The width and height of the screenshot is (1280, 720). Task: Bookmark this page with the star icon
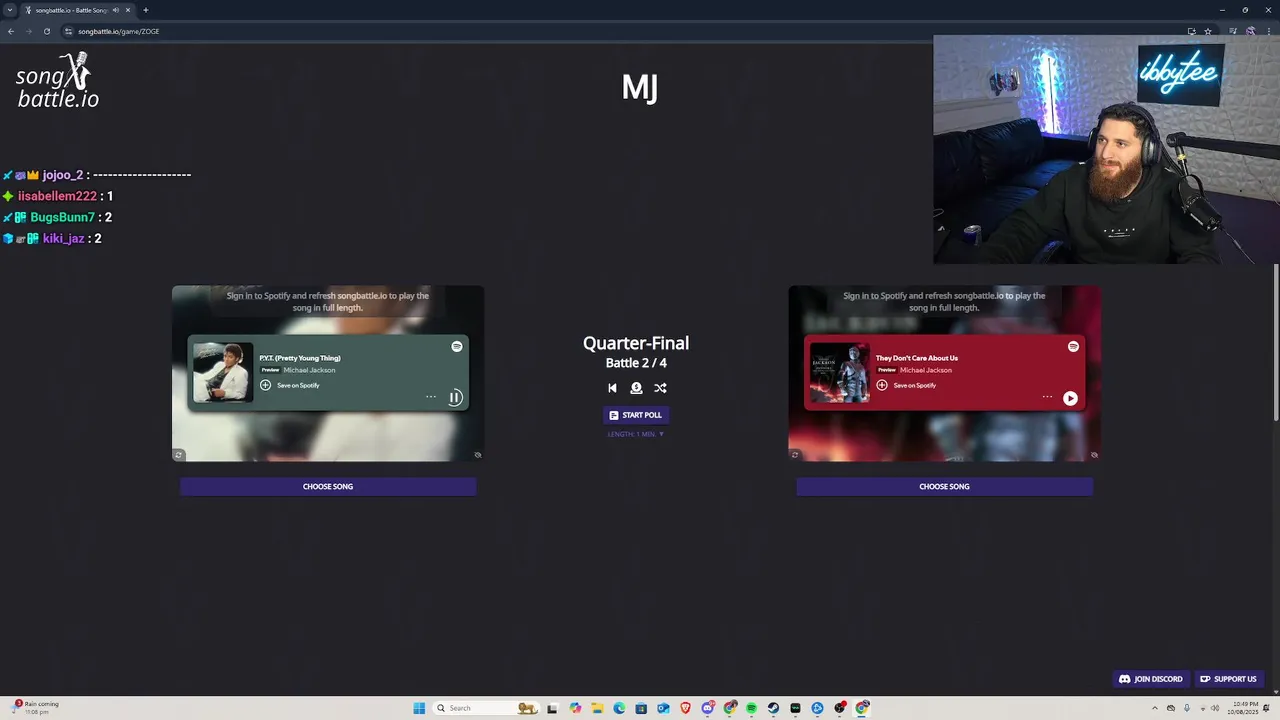click(x=1208, y=31)
